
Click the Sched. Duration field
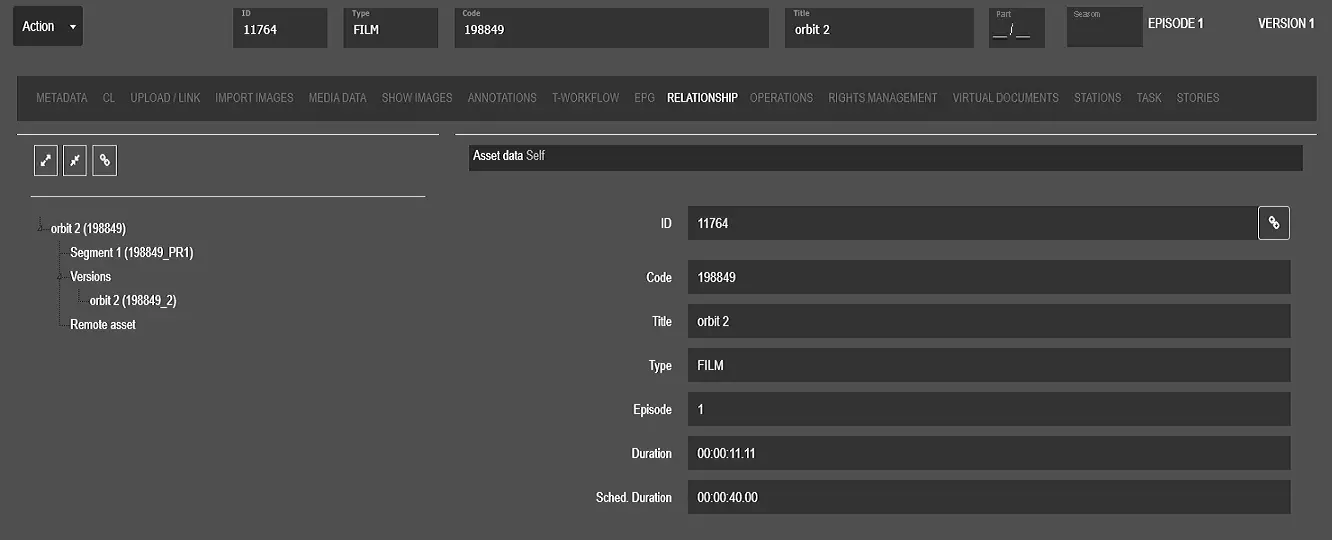tap(988, 497)
